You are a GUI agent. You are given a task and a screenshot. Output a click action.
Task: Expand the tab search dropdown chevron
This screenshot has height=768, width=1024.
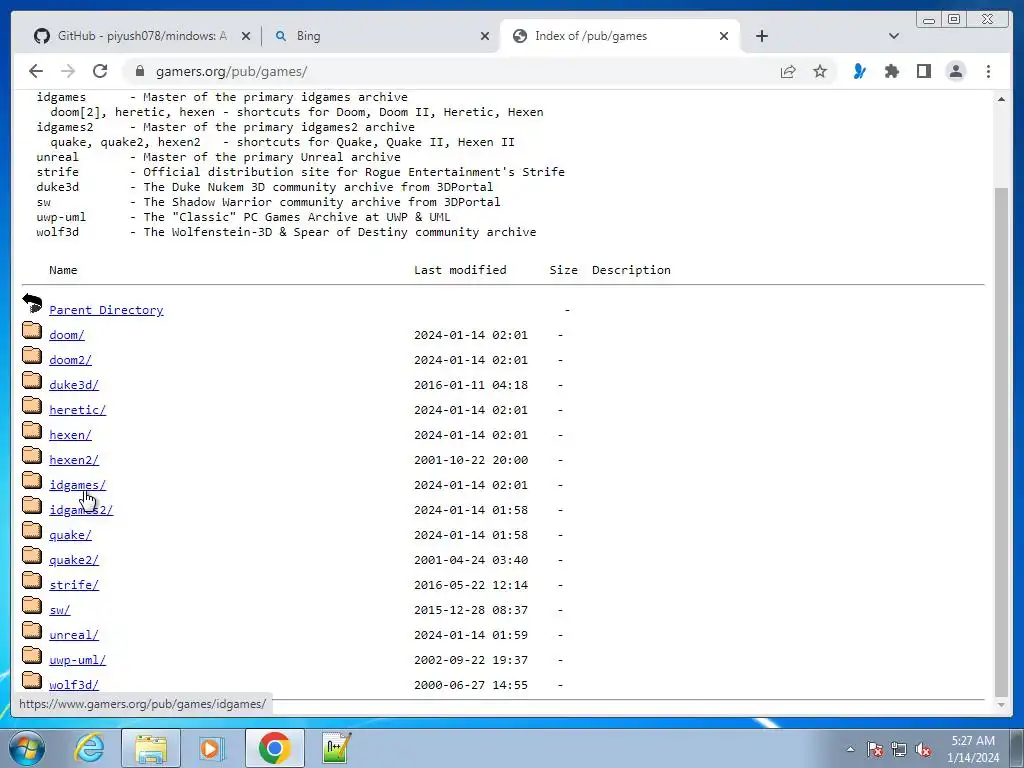pyautogui.click(x=894, y=36)
